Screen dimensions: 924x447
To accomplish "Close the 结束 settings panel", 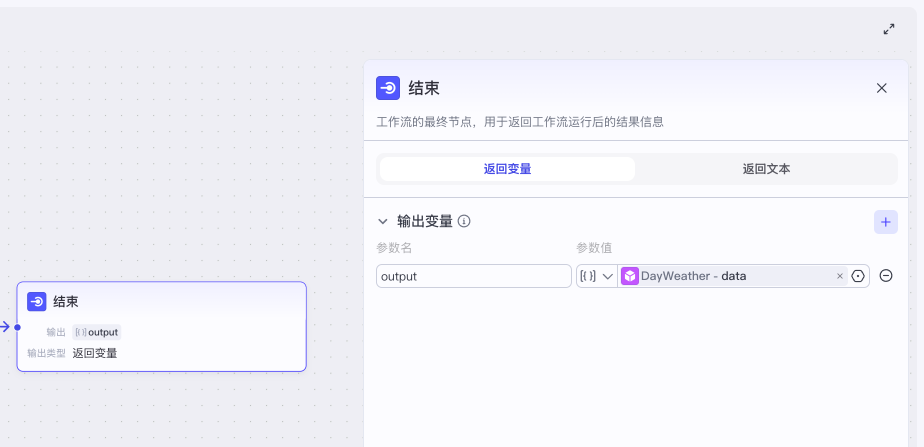I will (x=881, y=88).
